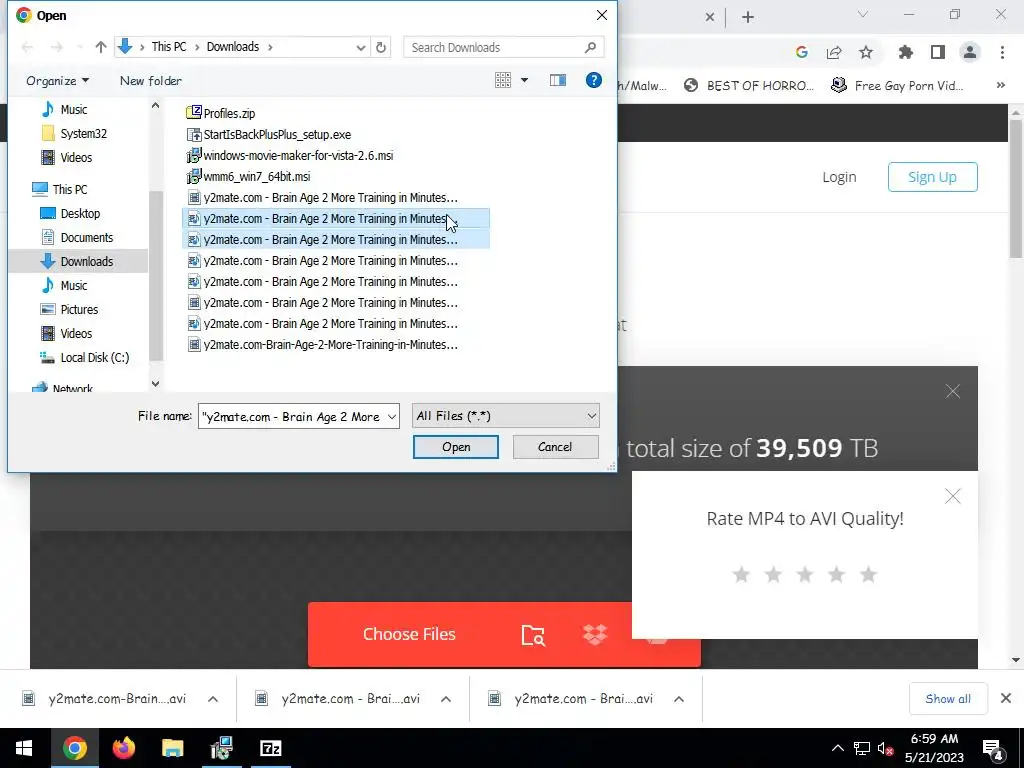Close Rate MP4 to AVI popup
The image size is (1024, 768).
pos(953,496)
